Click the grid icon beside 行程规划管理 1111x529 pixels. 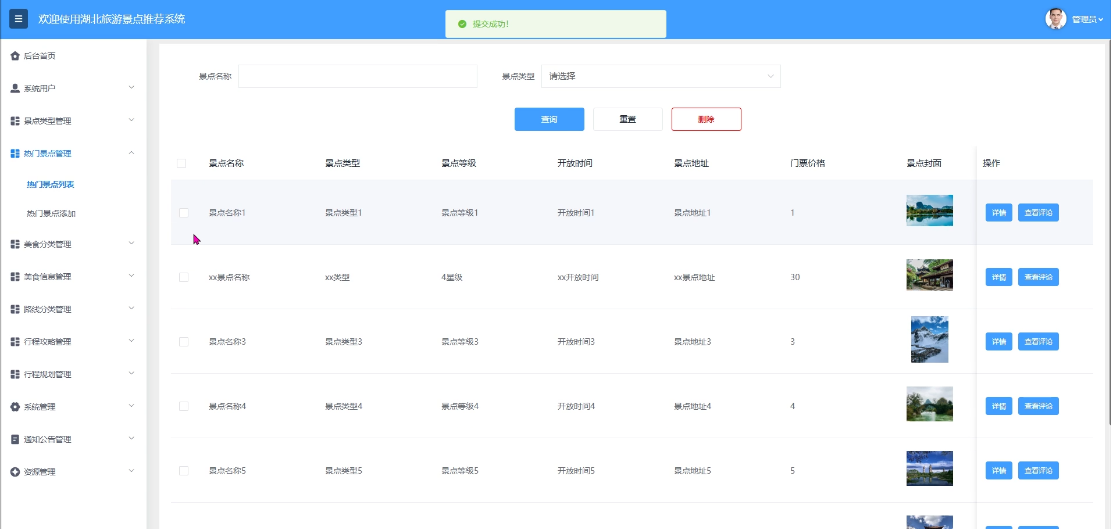15,375
